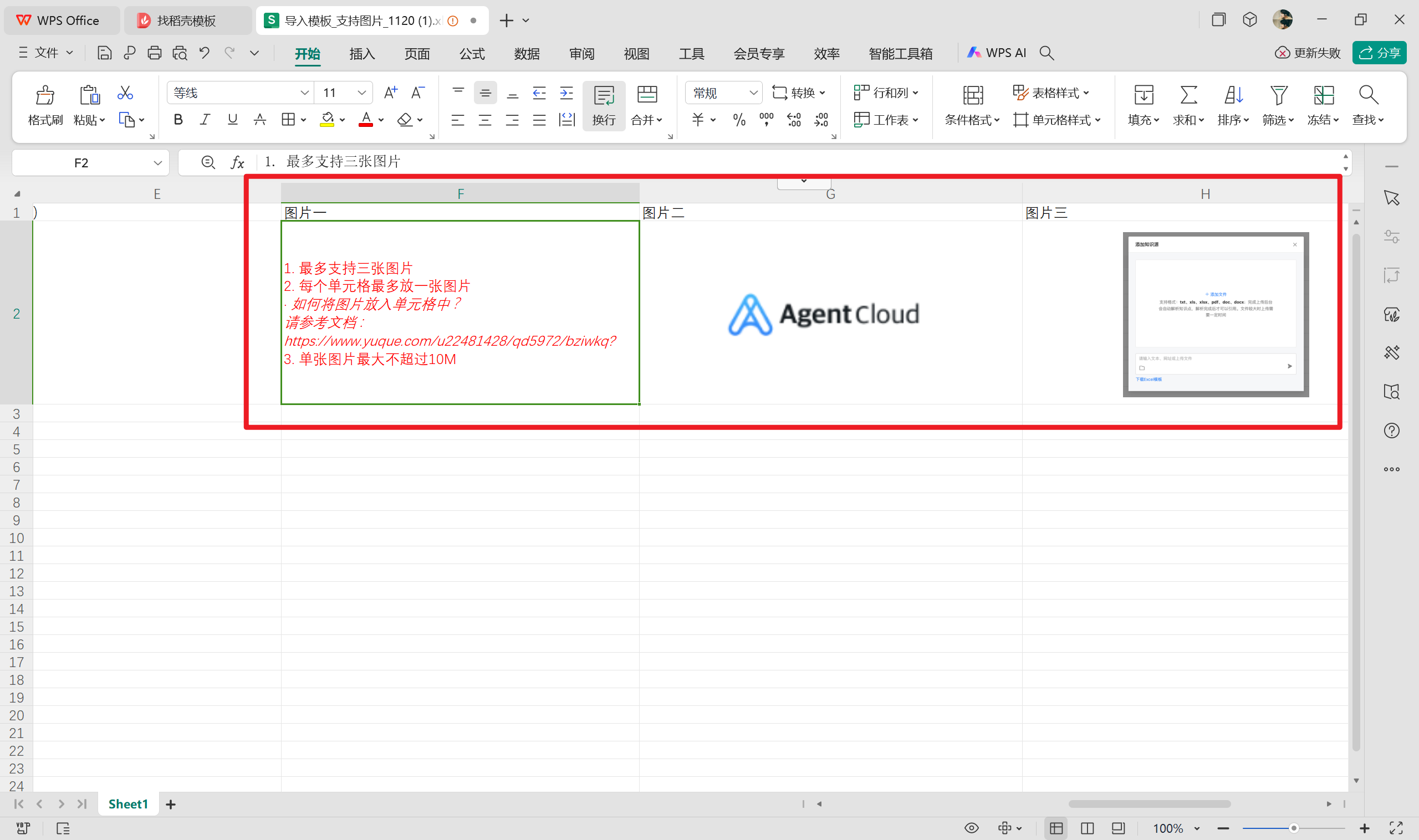Click the selection arrow icon in right sidebar

click(x=1391, y=198)
